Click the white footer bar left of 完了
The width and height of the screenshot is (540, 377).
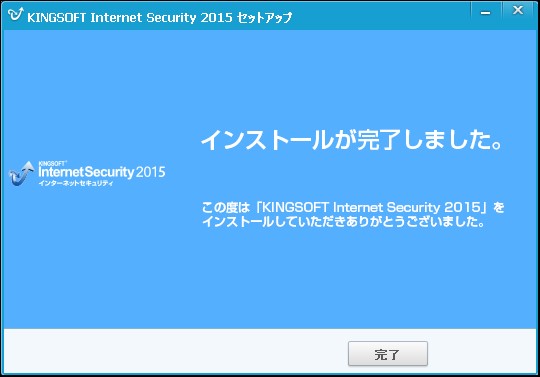[x=172, y=350]
